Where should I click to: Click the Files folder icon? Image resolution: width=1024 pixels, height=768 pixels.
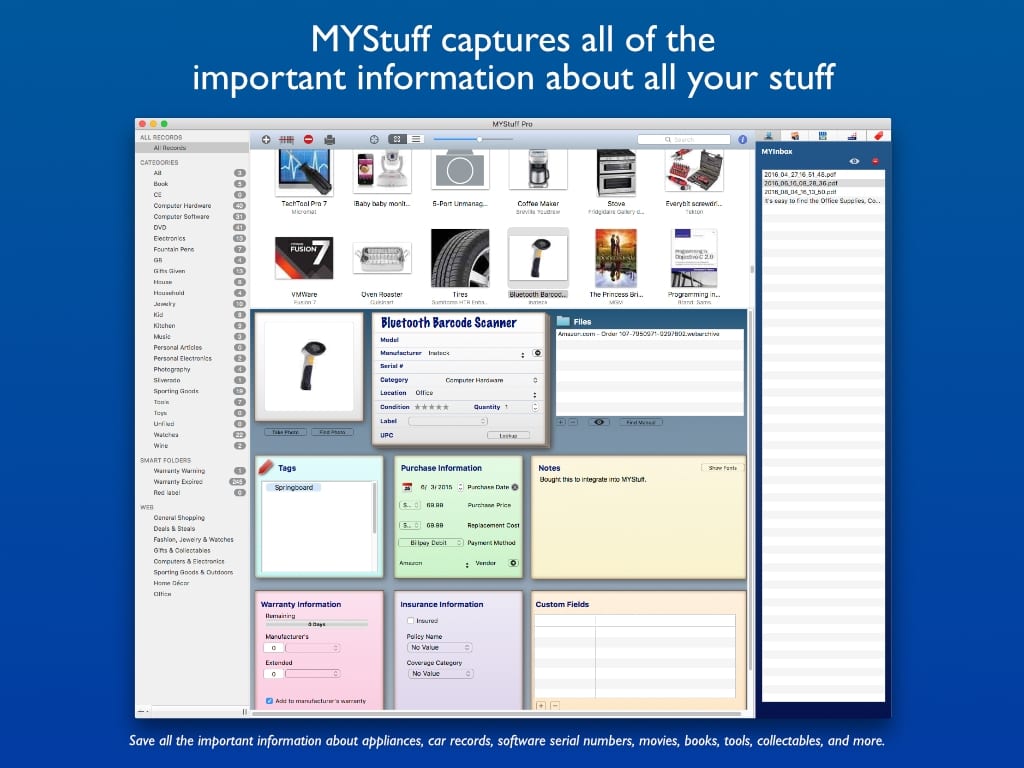tap(563, 321)
